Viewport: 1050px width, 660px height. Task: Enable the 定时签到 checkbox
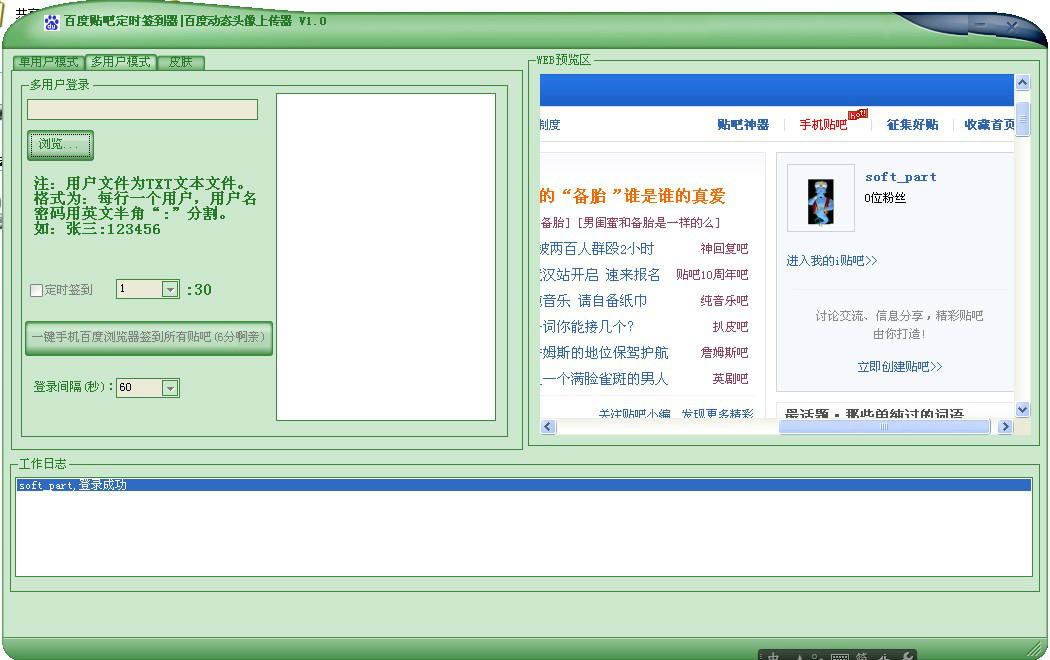coord(37,291)
